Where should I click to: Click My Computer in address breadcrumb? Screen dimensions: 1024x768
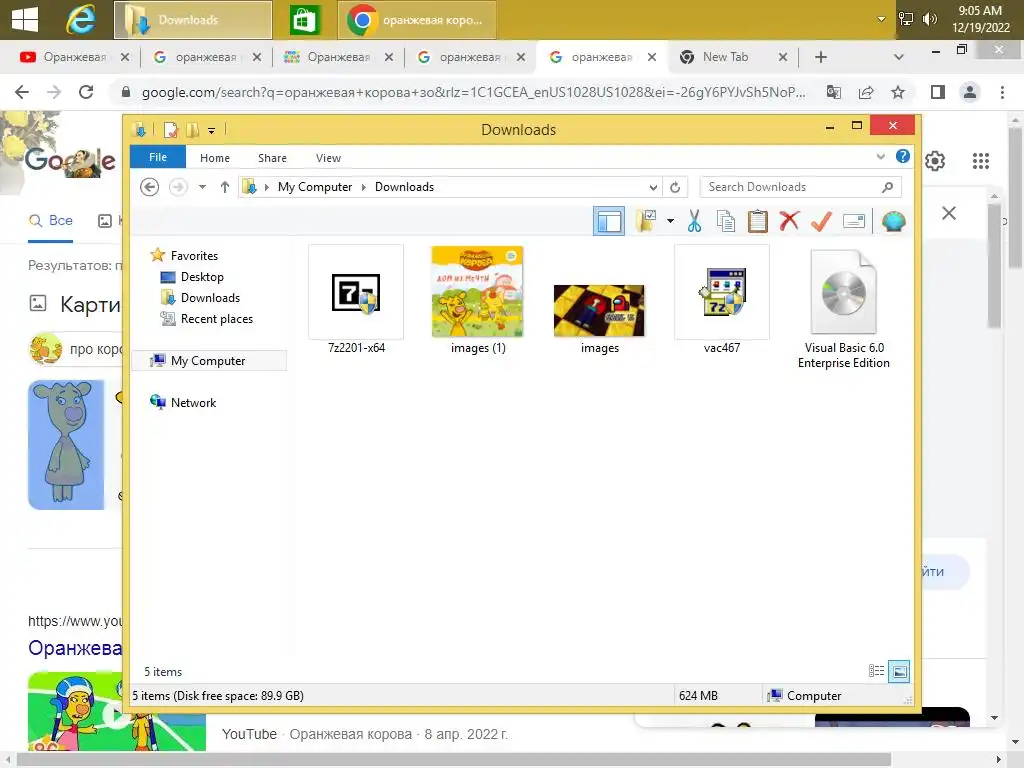coord(315,187)
